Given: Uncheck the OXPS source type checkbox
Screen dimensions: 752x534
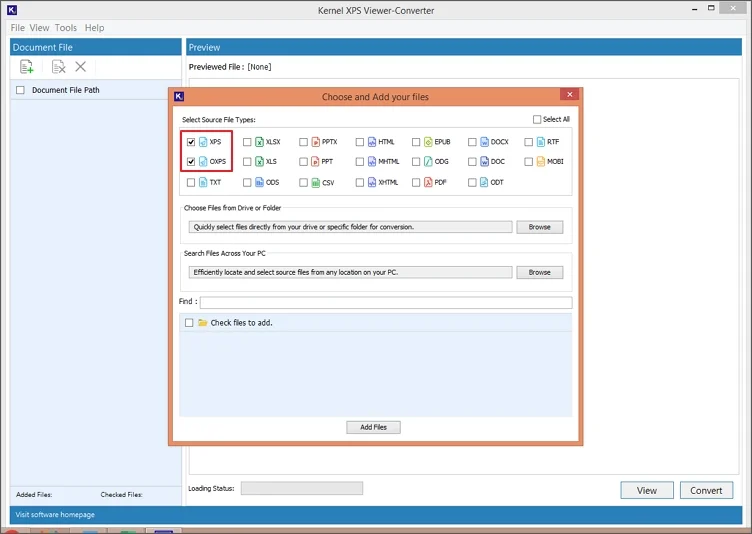Looking at the screenshot, I should tap(191, 162).
